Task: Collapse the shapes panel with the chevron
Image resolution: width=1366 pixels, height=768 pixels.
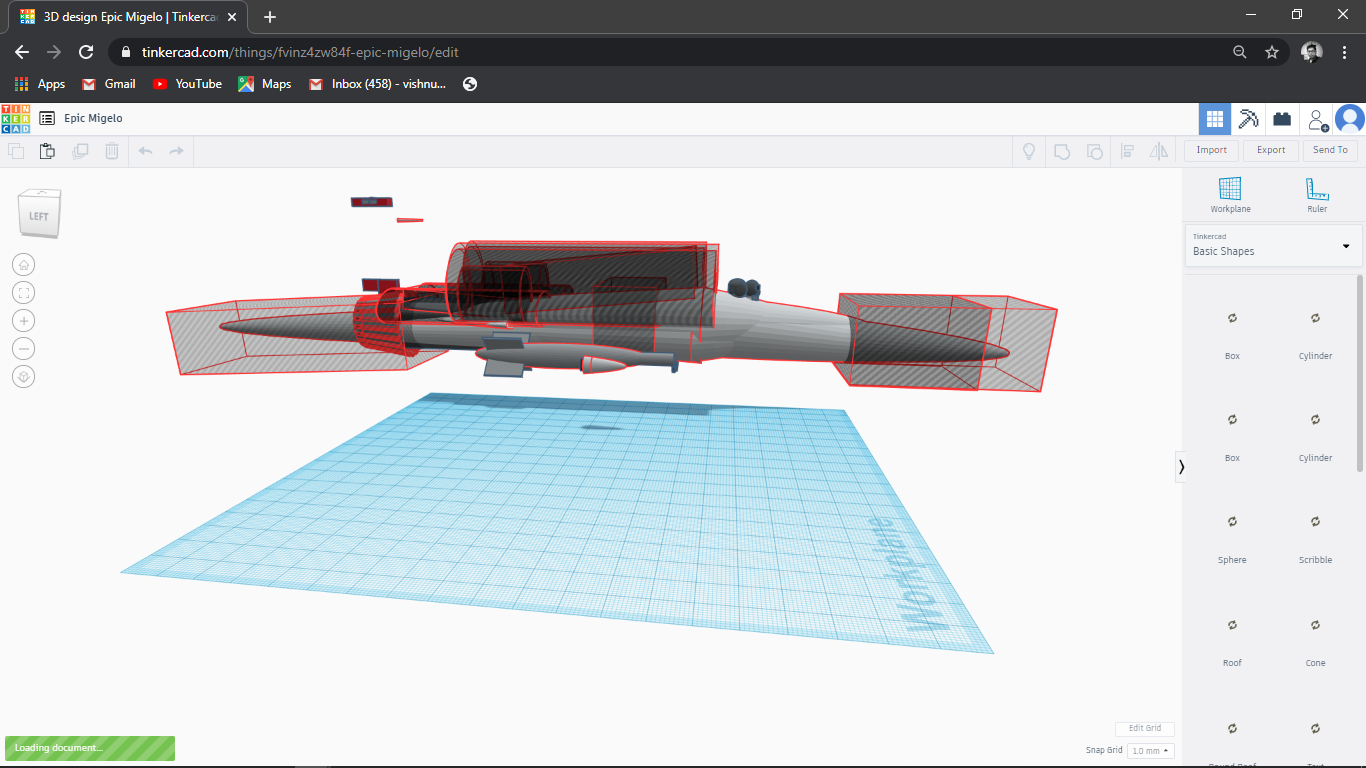Action: tap(1181, 466)
